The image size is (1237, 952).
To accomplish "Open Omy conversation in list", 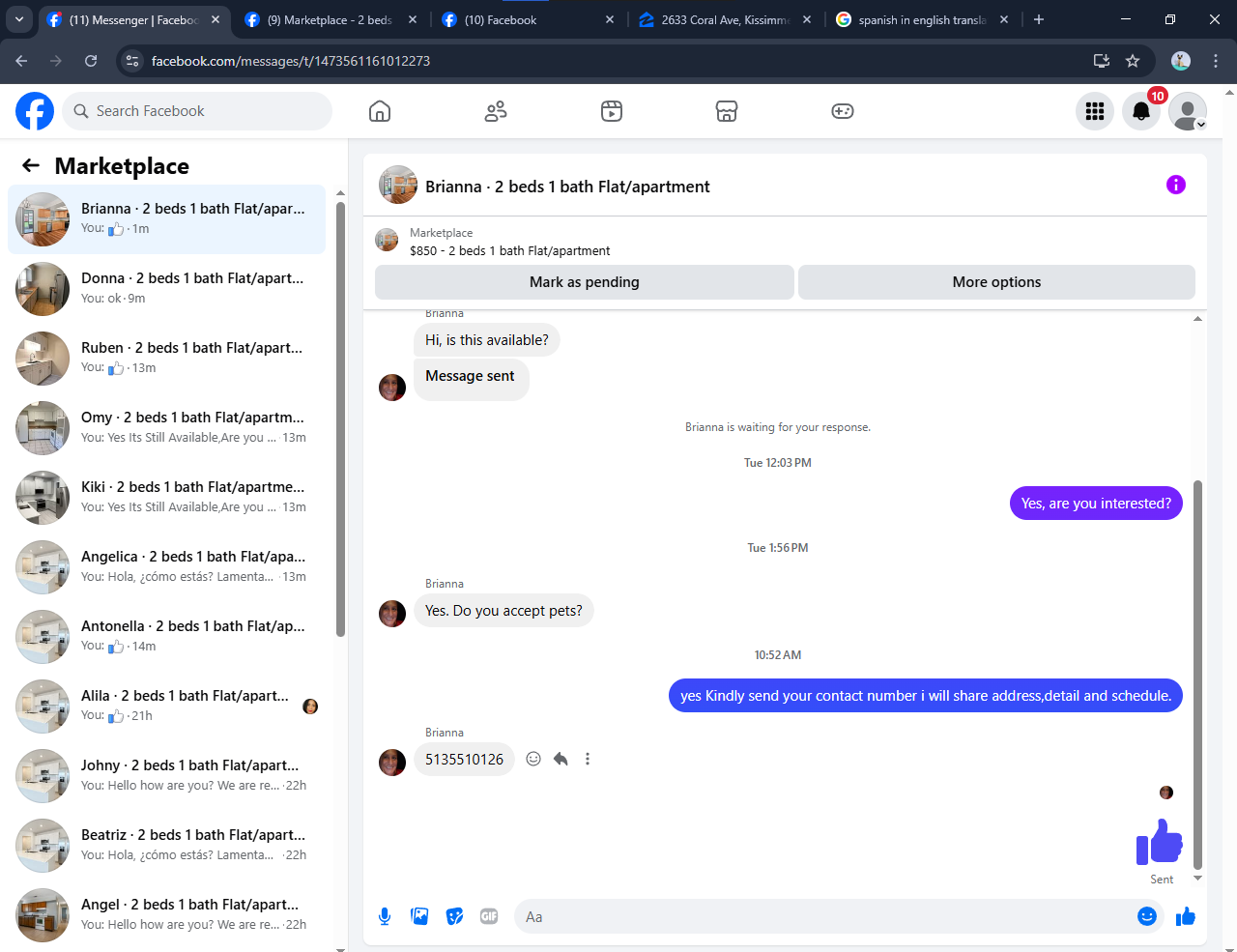I will coord(166,428).
